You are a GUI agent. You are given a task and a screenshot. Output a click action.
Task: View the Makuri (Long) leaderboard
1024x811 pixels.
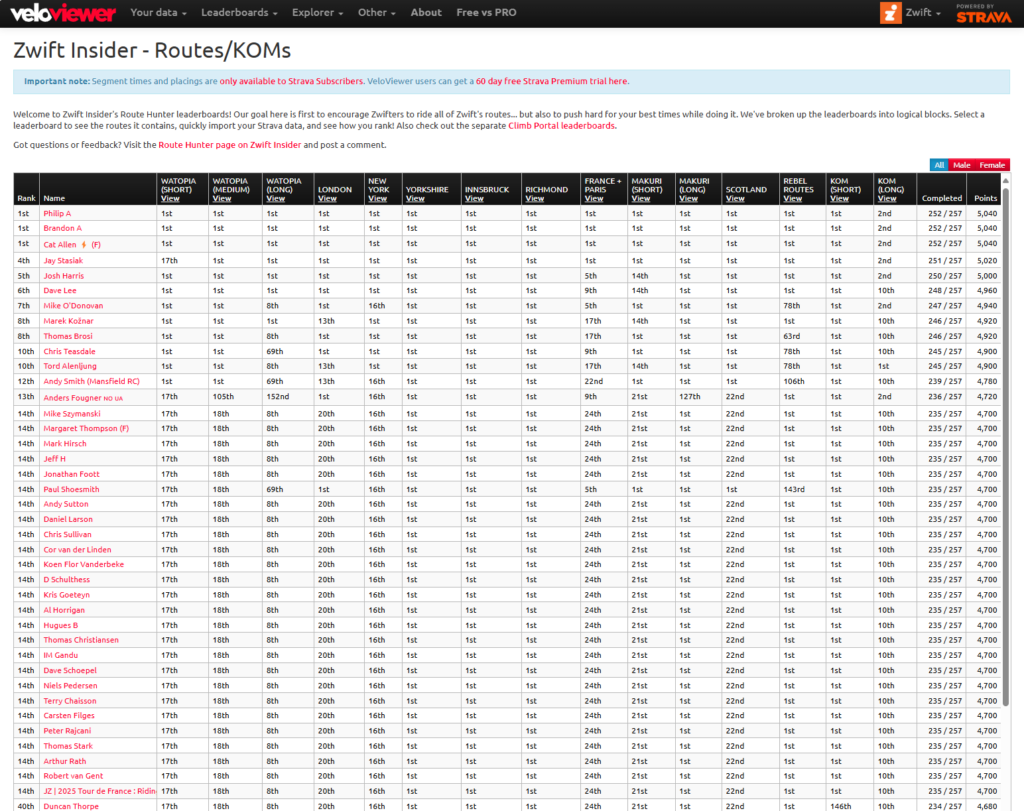(x=688, y=199)
